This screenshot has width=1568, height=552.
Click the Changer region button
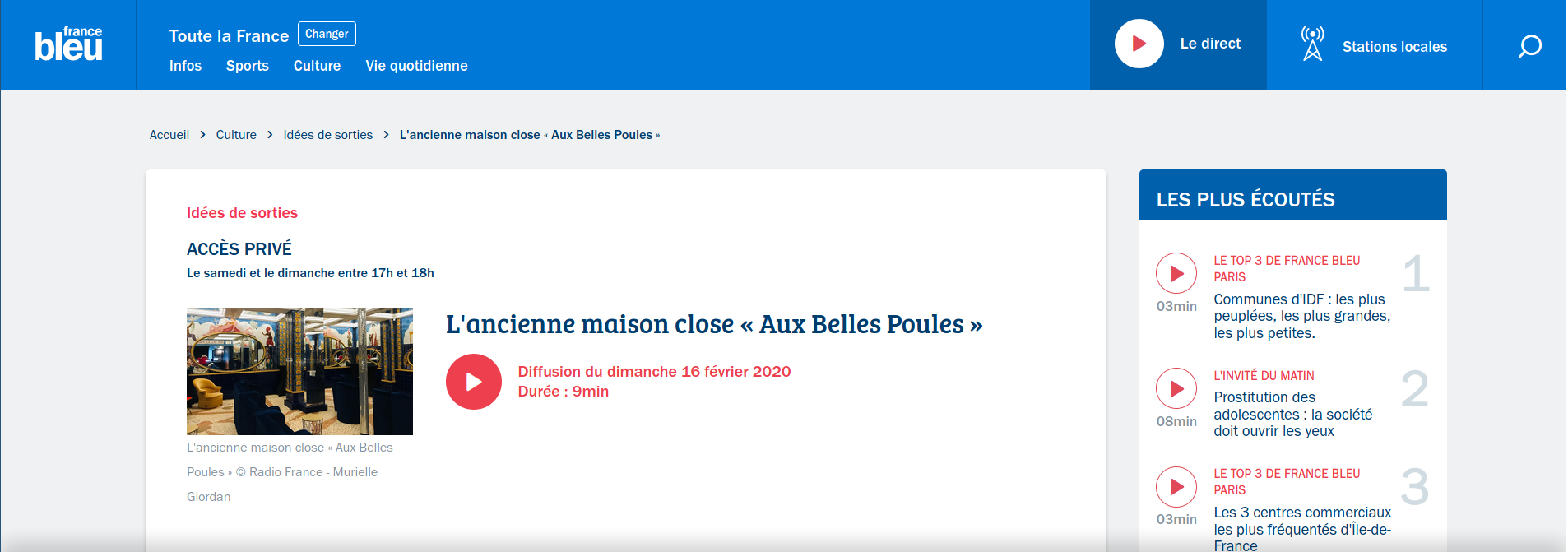coord(327,34)
